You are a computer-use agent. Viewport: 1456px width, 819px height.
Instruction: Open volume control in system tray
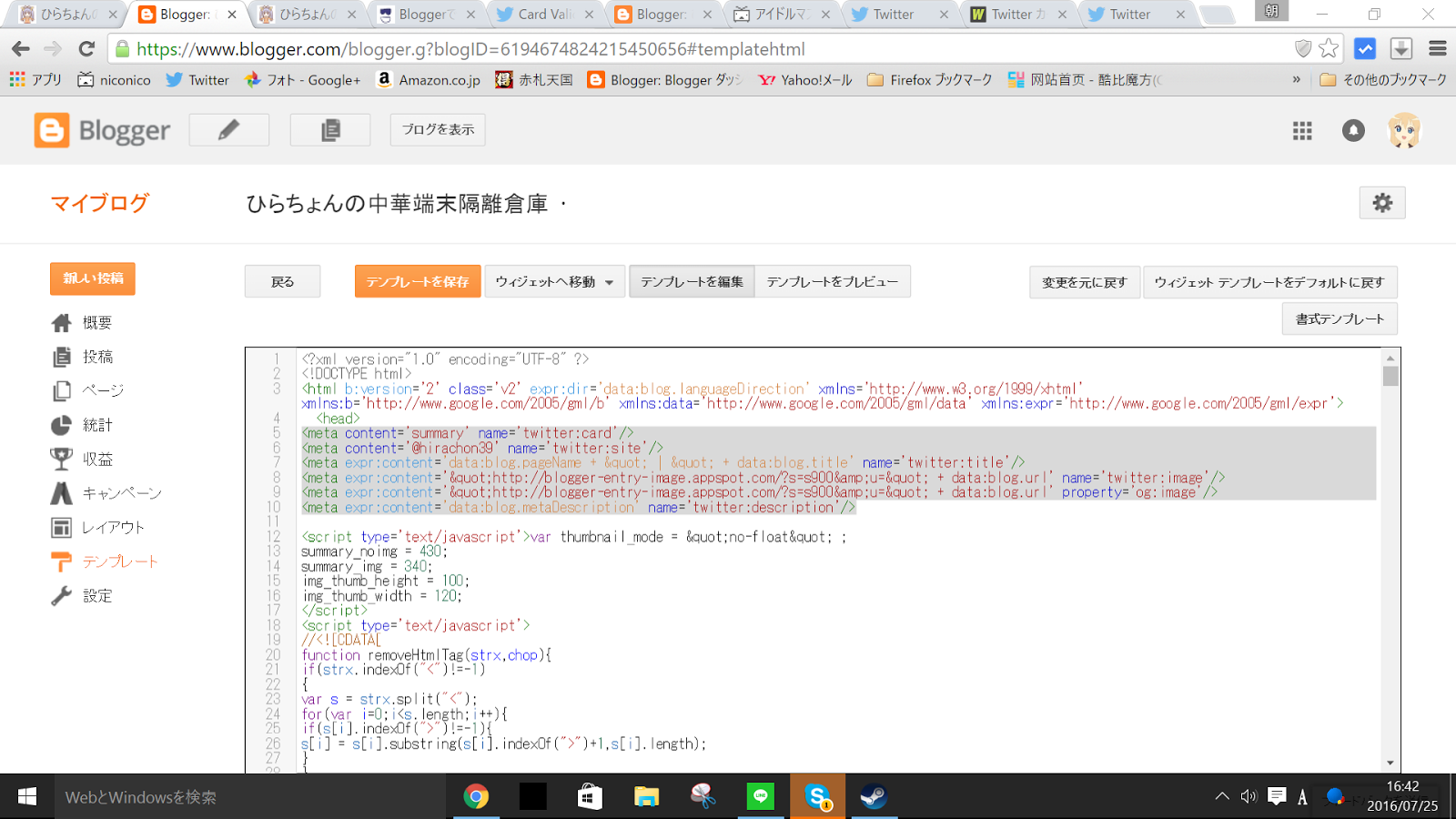(x=1249, y=797)
